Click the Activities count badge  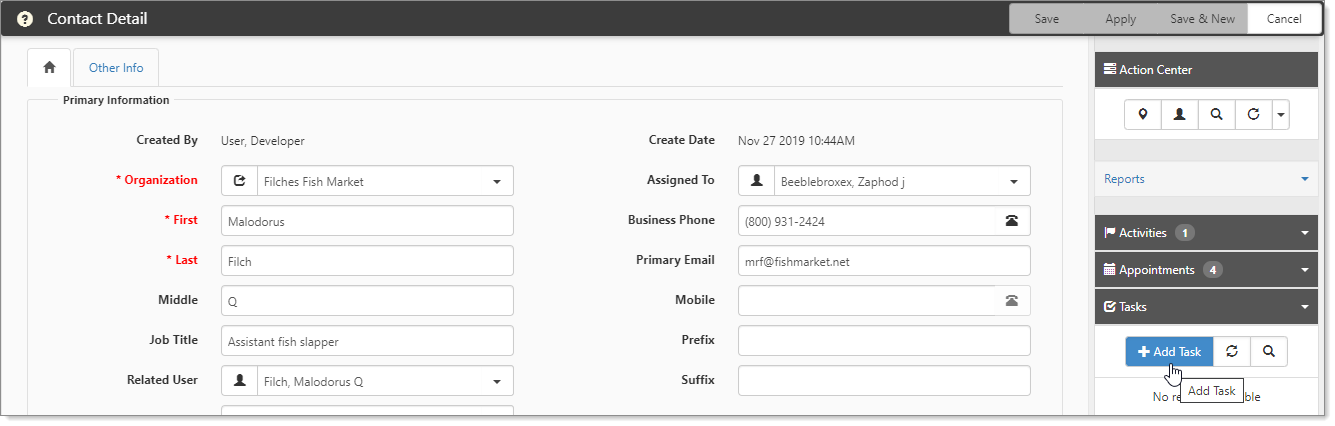[1185, 233]
